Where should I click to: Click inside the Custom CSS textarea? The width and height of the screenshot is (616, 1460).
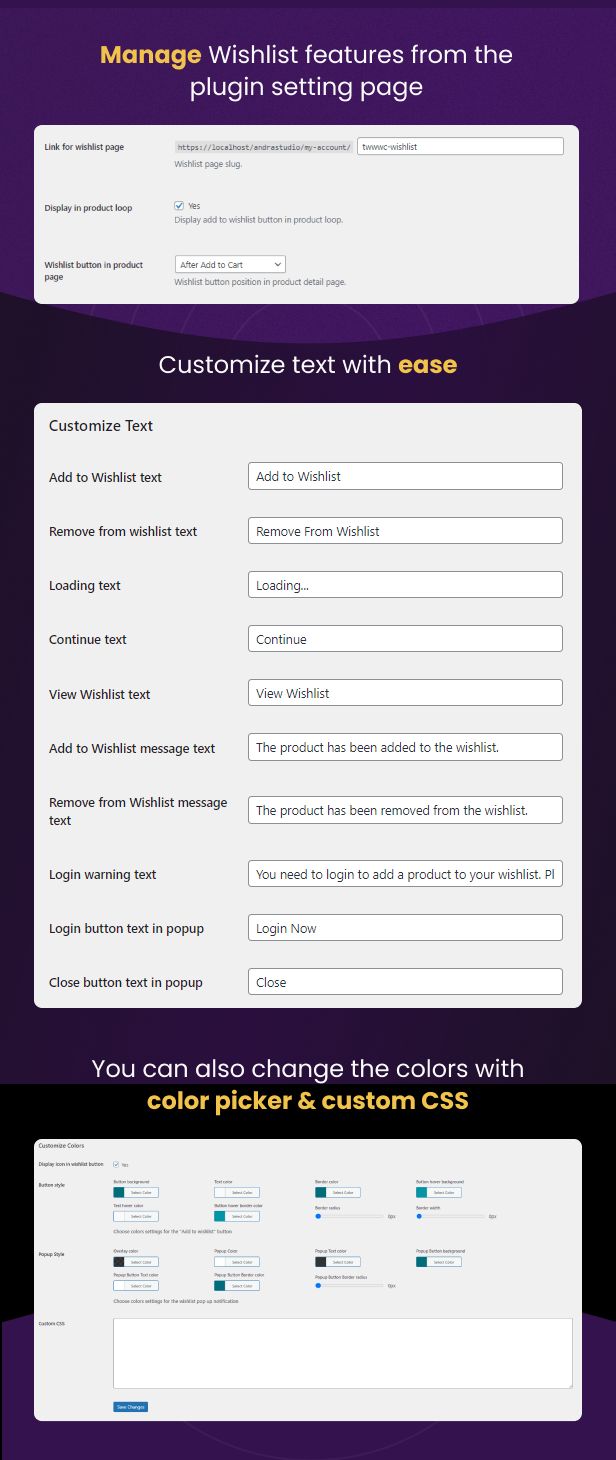pos(342,1353)
